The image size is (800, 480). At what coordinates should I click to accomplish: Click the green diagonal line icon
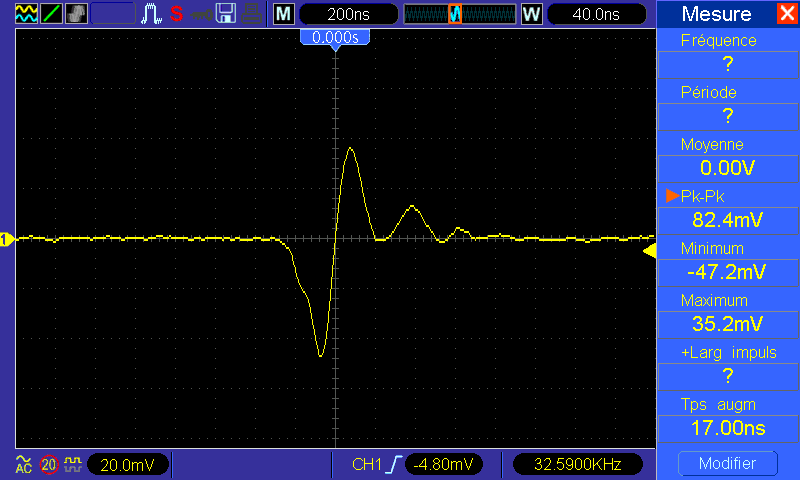[x=50, y=14]
